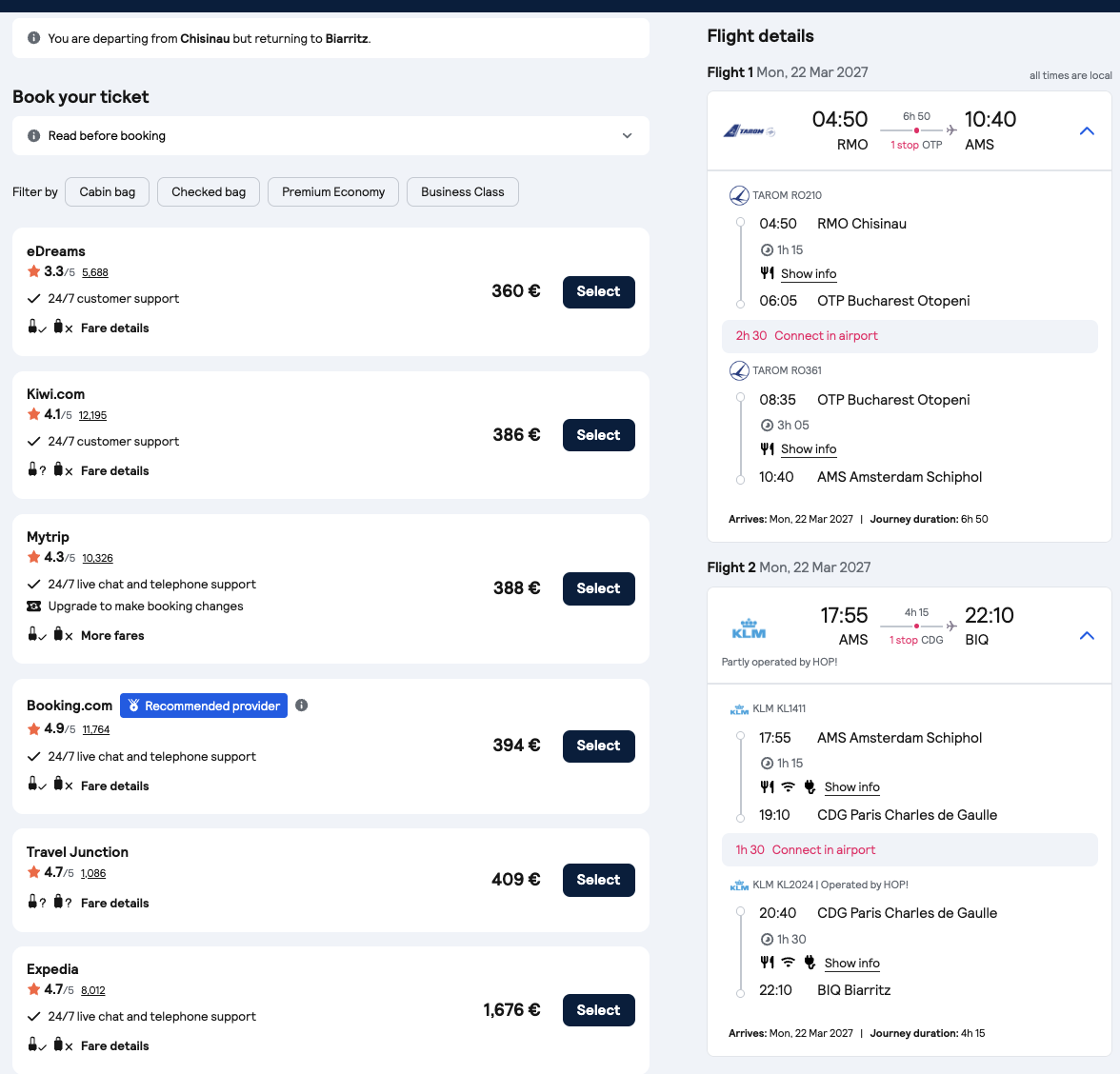This screenshot has width=1120, height=1074.
Task: Open Mytrip 10,326 reviews count
Action: point(97,558)
